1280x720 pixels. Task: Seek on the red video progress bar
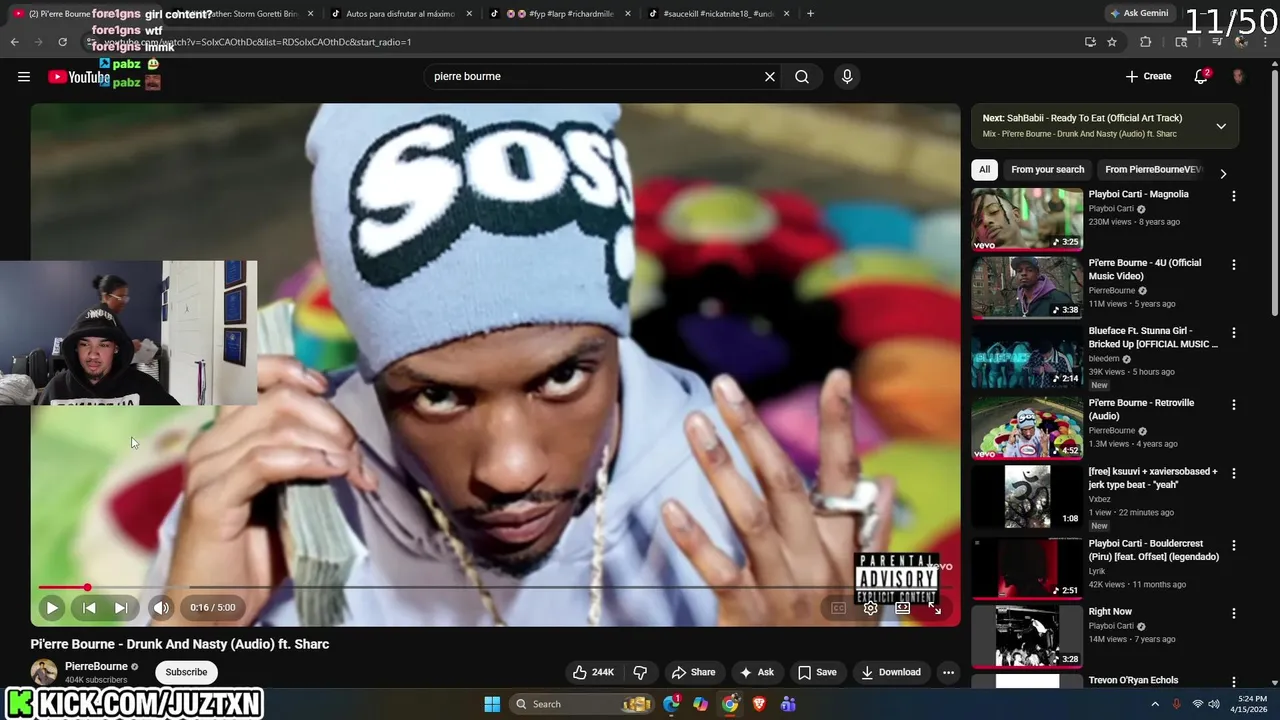point(495,587)
